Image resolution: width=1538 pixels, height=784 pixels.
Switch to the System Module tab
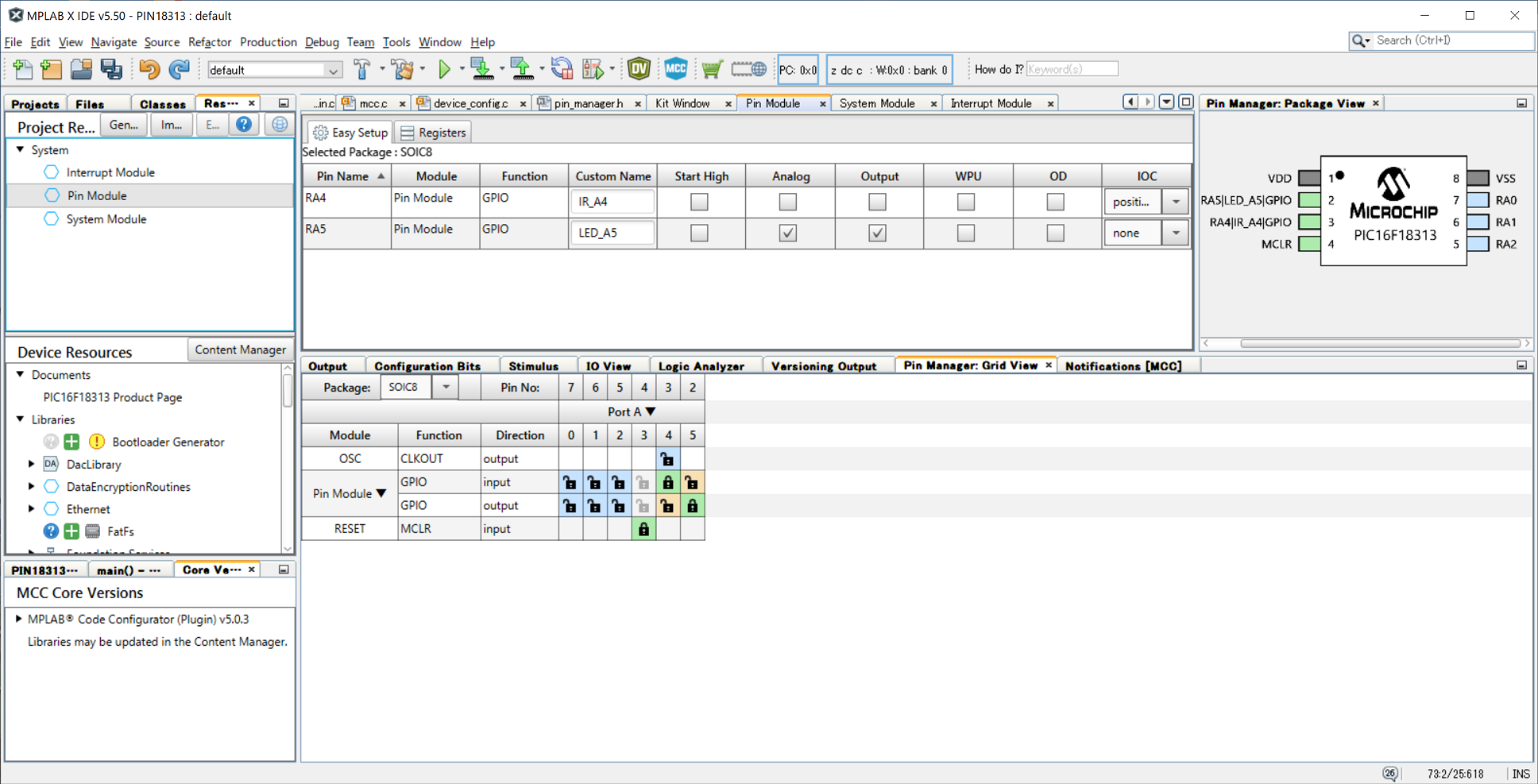coord(877,103)
